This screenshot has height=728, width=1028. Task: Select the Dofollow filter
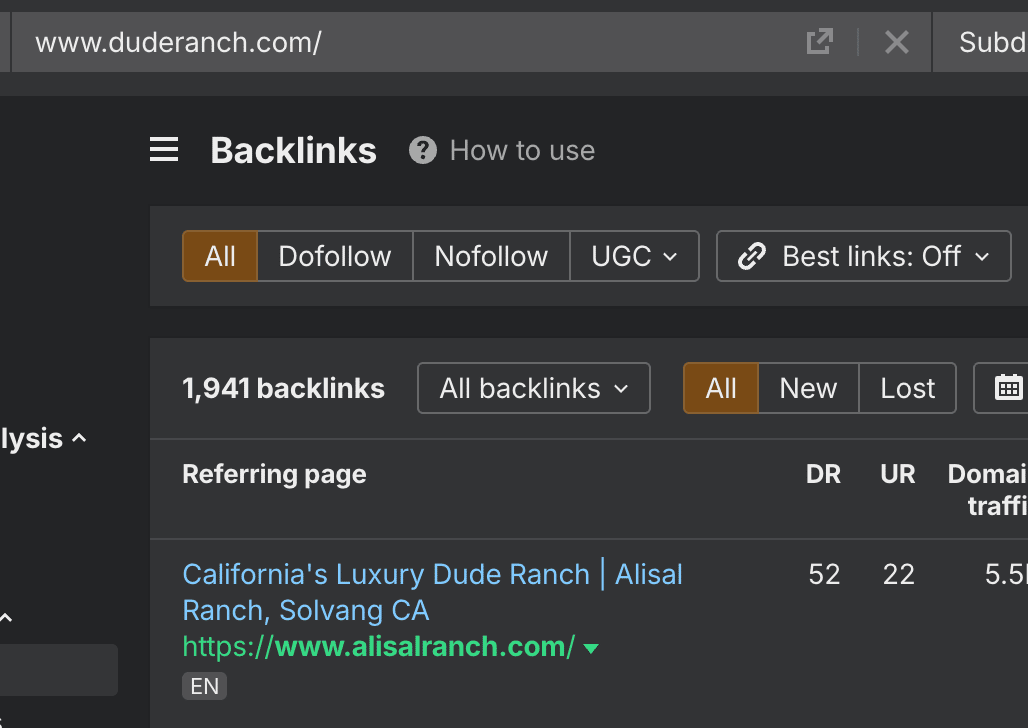[x=335, y=257]
